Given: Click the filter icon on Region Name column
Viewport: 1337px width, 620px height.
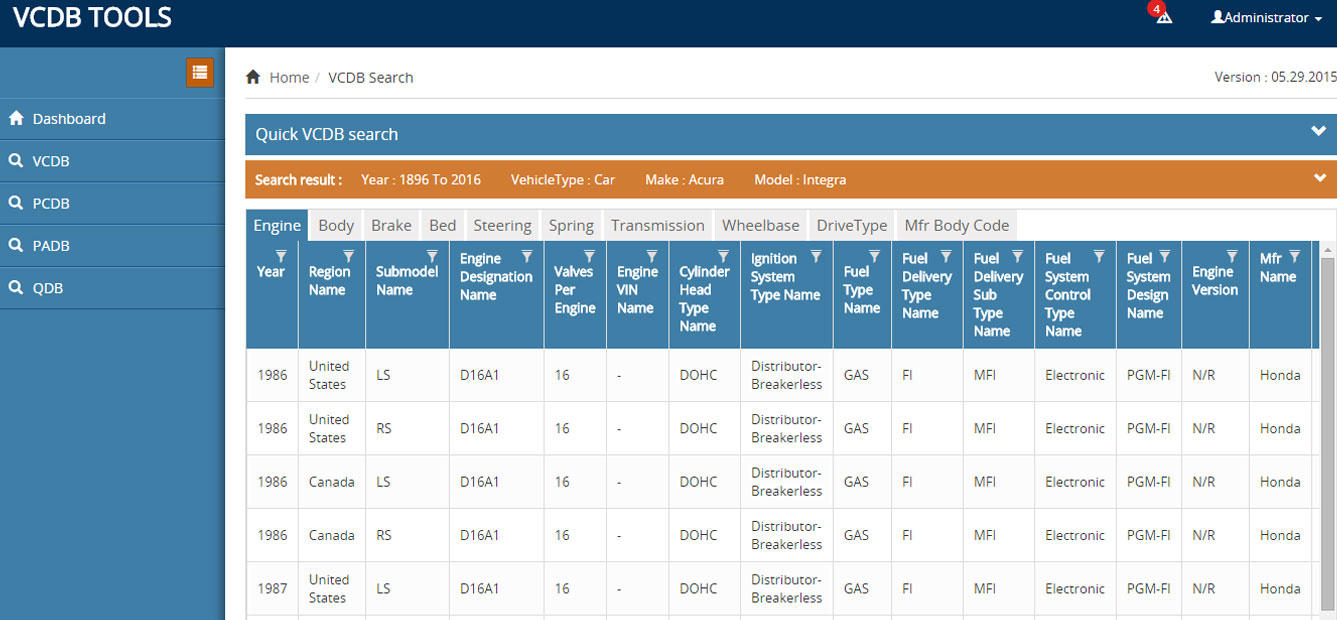Looking at the screenshot, I should [349, 256].
